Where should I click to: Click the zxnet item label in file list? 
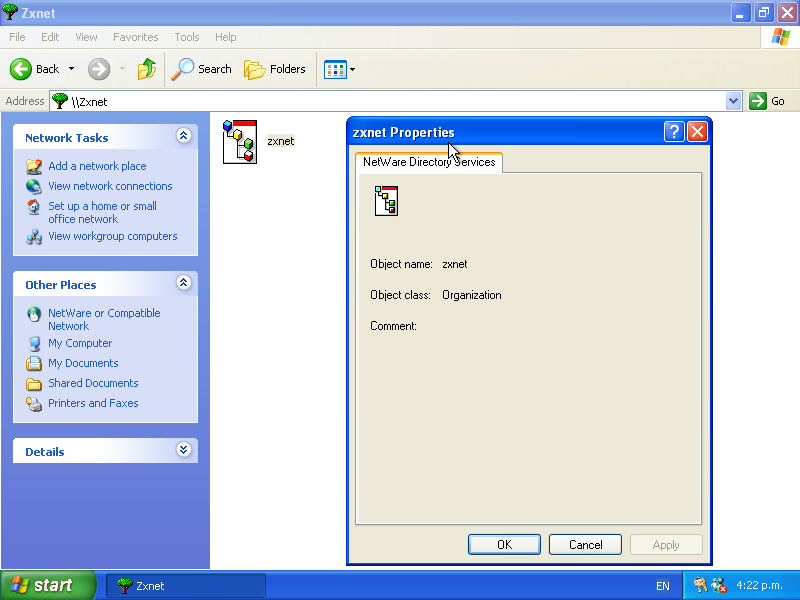click(281, 141)
